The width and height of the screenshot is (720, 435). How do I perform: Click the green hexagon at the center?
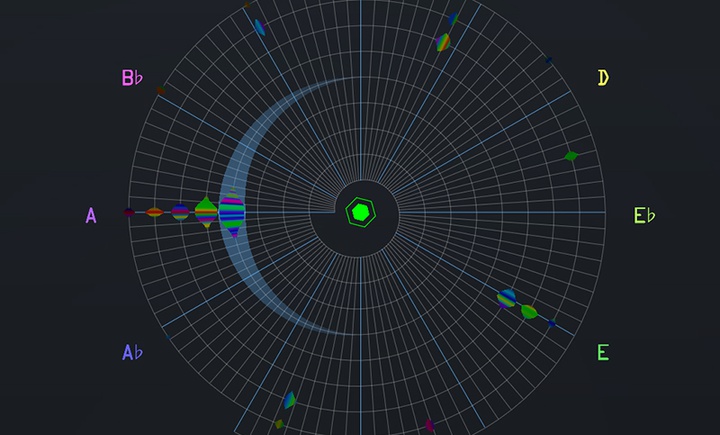point(360,212)
